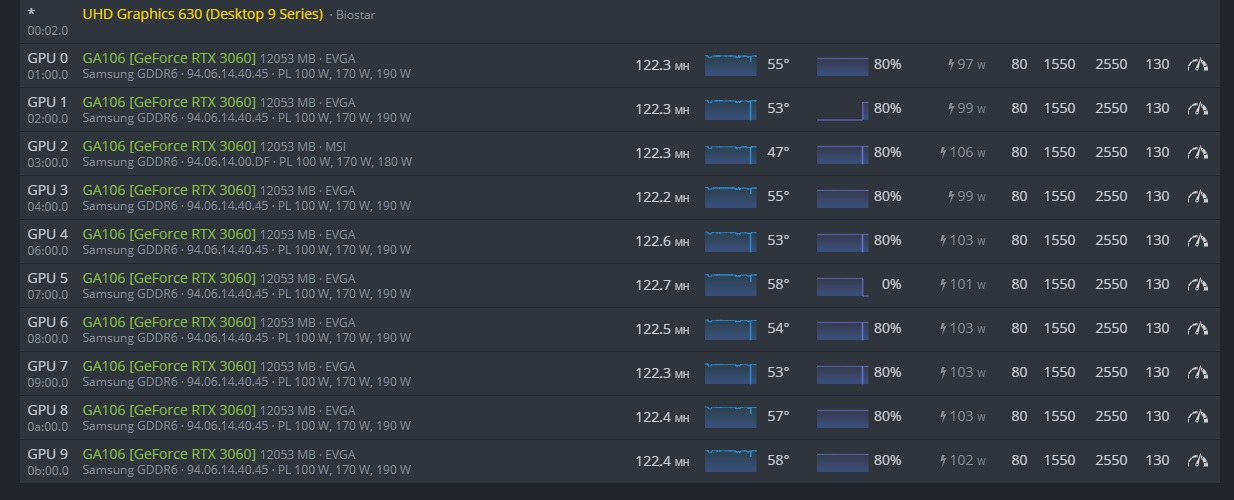The width and height of the screenshot is (1234, 500).
Task: Click the UHD Graphics 630 device name
Action: (202, 15)
